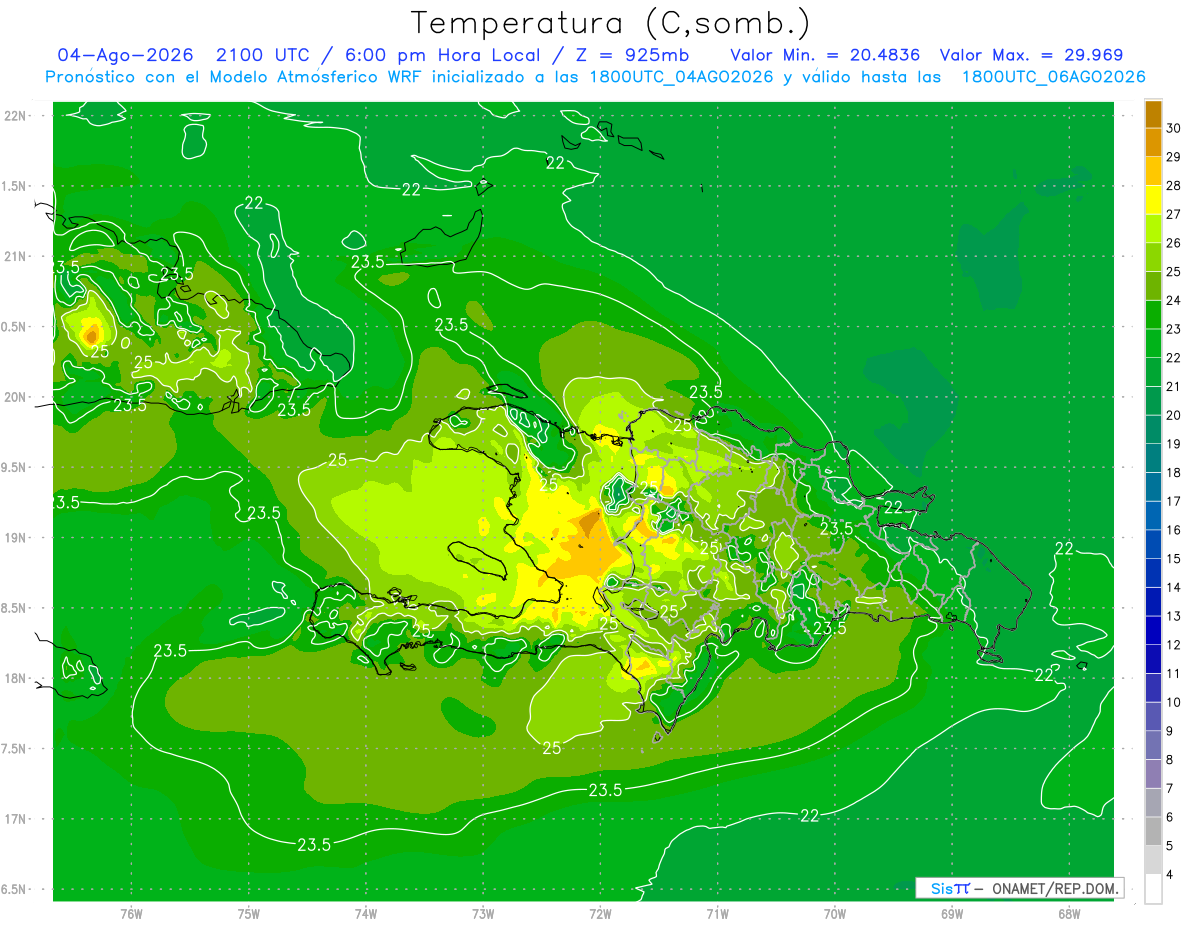Viewport: 1200px width, 927px height.
Task: Click the '19N' latitude axis label
Action: coord(16,538)
